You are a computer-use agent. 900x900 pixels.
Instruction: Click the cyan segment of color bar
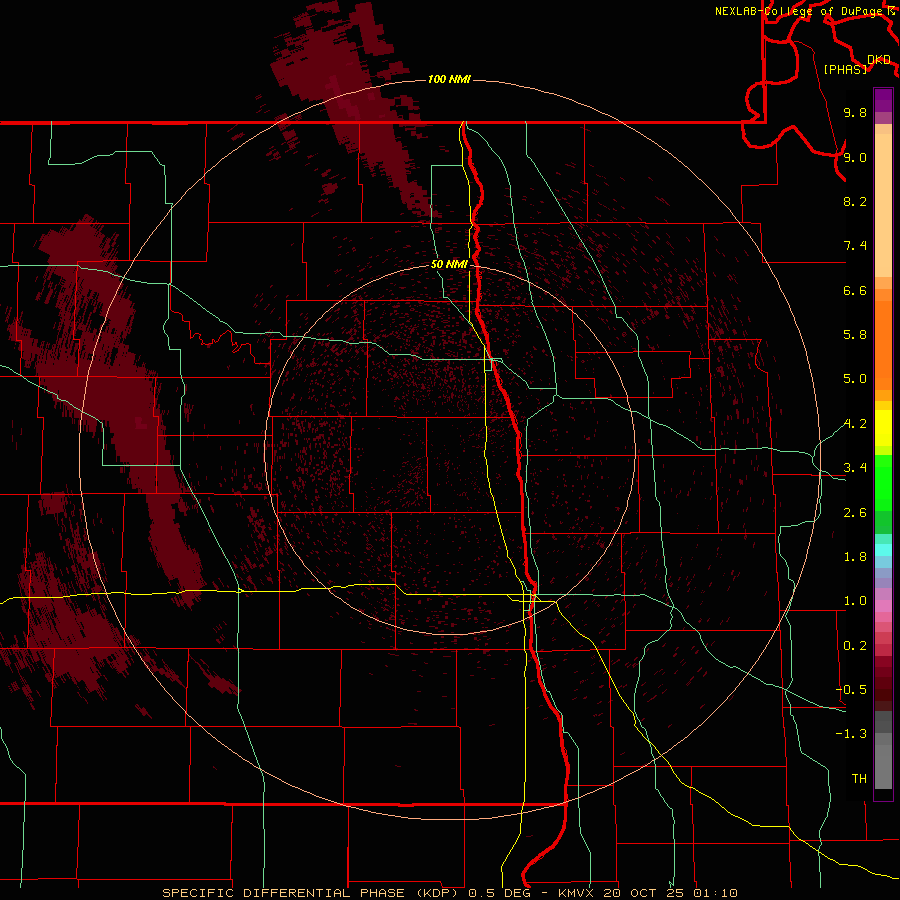883,550
